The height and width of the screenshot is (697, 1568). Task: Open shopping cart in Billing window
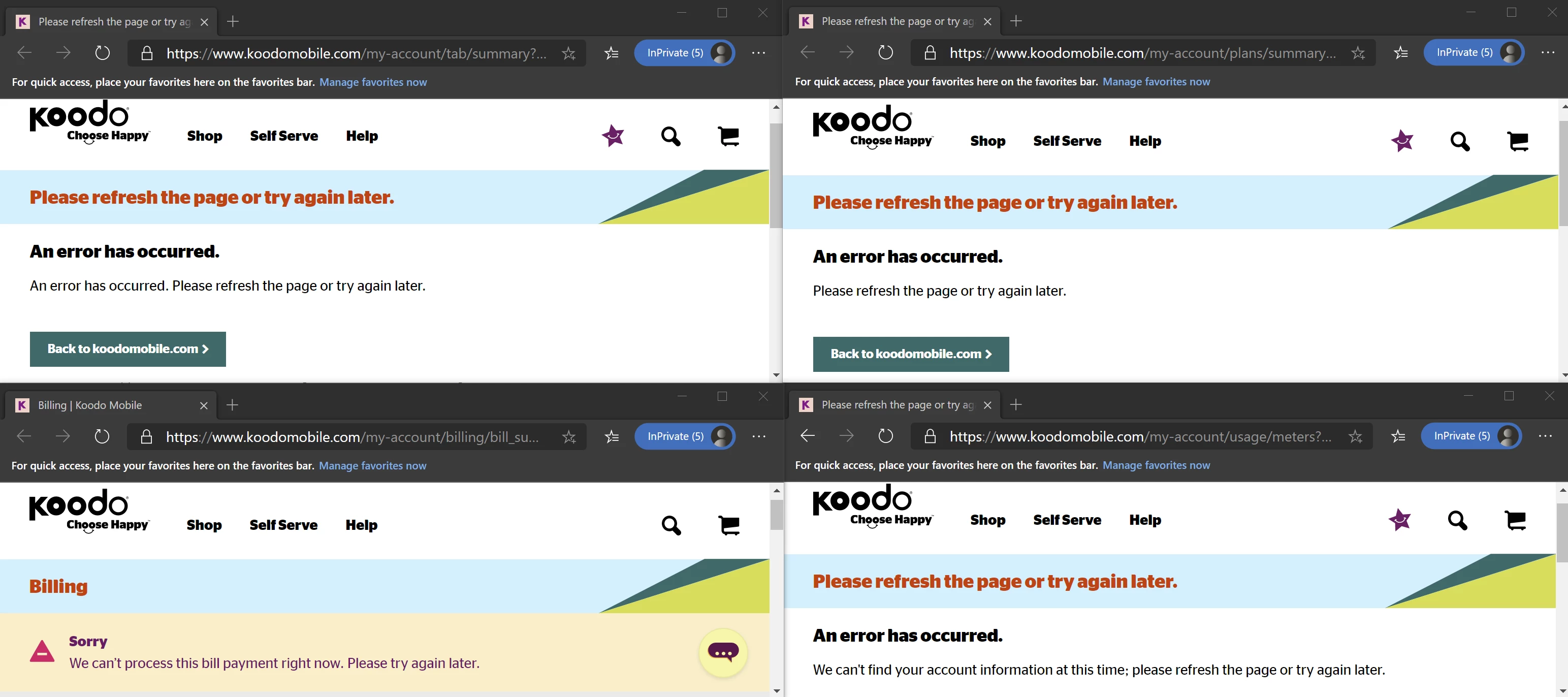click(728, 524)
